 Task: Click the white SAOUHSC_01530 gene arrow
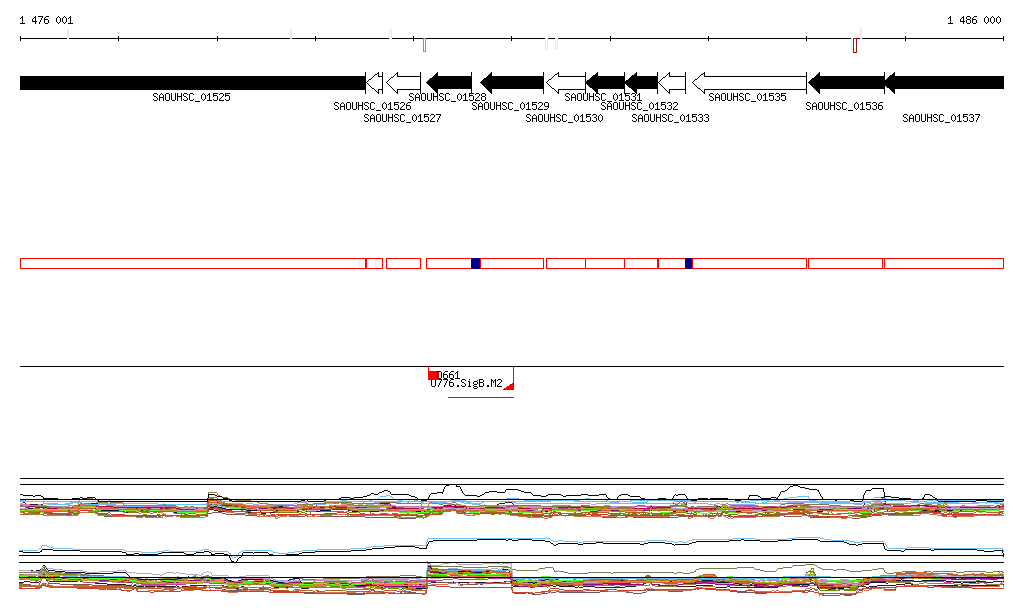566,83
